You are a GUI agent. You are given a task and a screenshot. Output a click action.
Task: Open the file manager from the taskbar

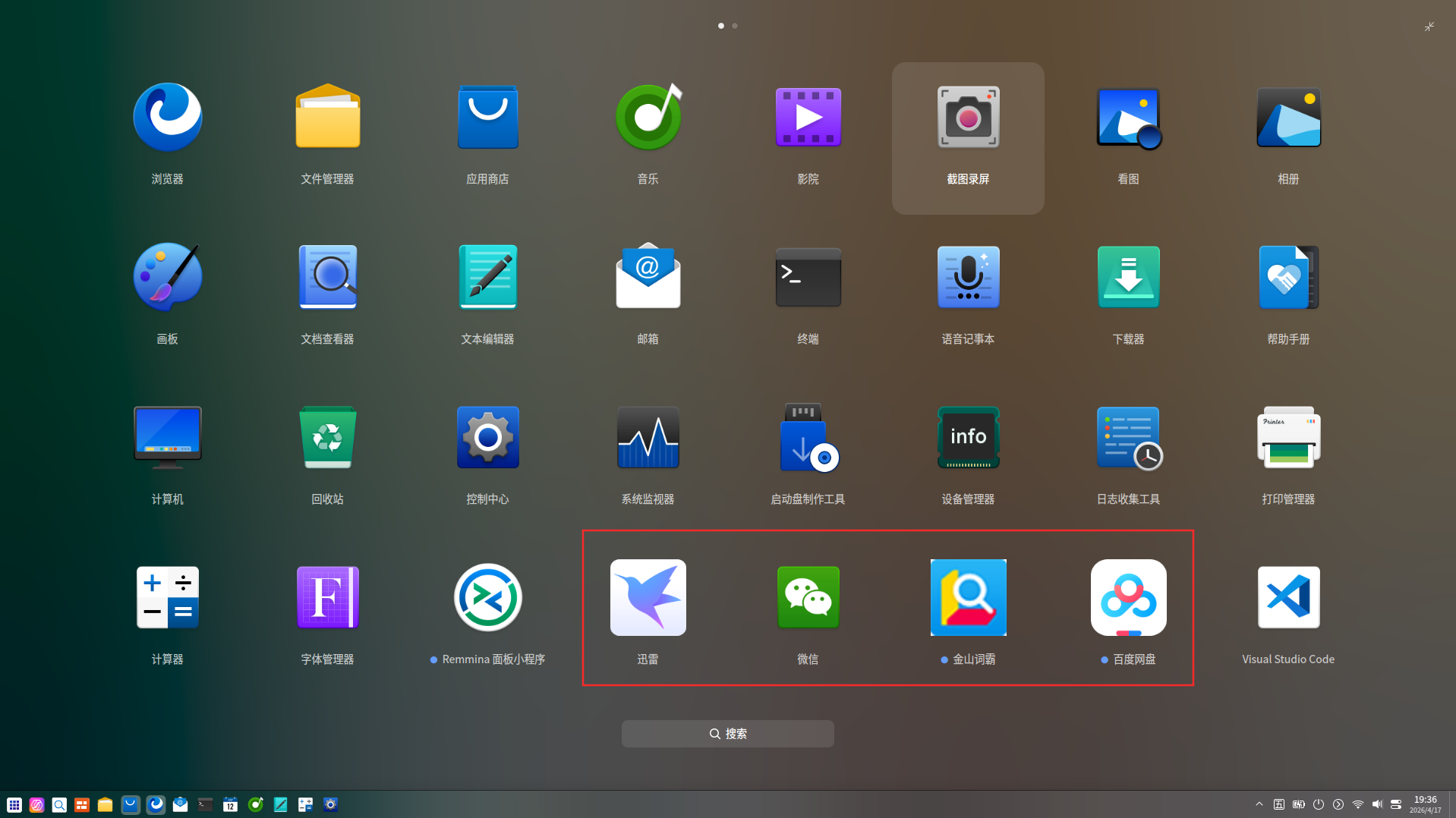[106, 805]
